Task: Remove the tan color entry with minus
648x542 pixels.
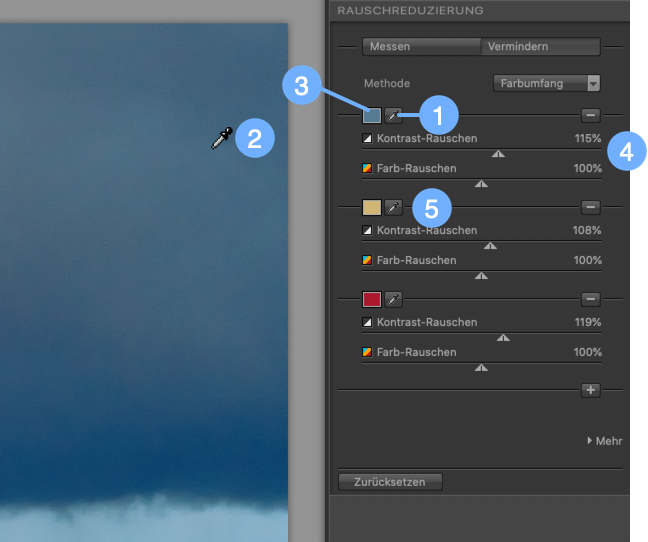Action: coord(591,207)
